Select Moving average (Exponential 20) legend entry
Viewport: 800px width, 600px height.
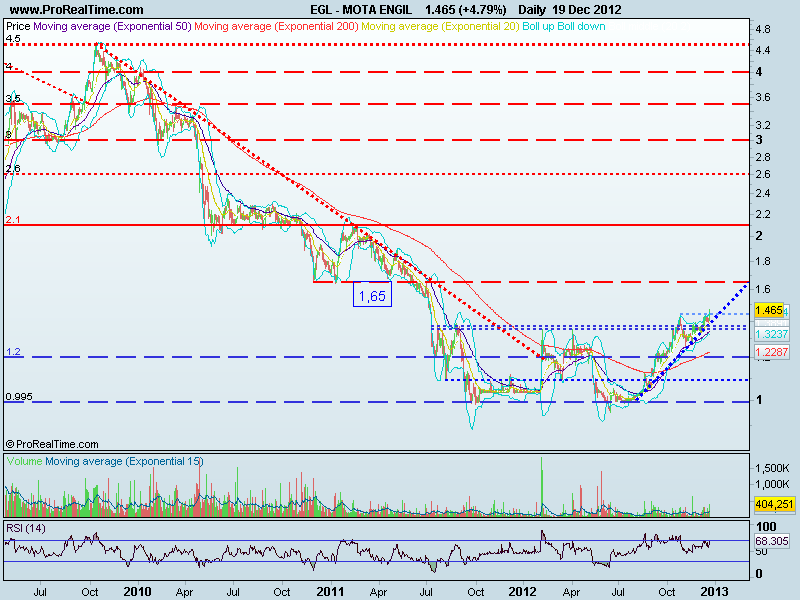pyautogui.click(x=440, y=26)
